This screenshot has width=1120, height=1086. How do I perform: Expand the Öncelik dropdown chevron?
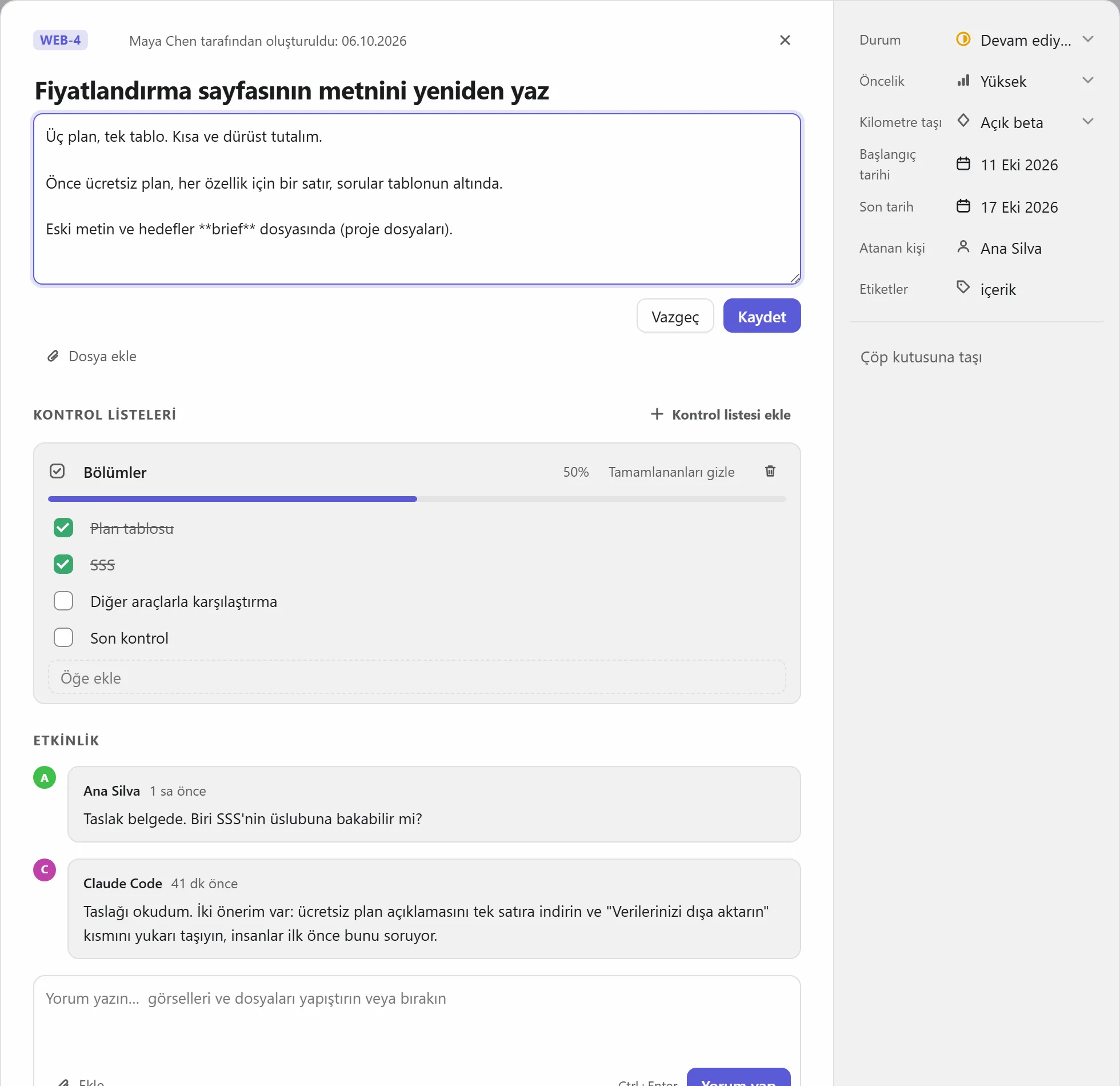click(x=1088, y=81)
